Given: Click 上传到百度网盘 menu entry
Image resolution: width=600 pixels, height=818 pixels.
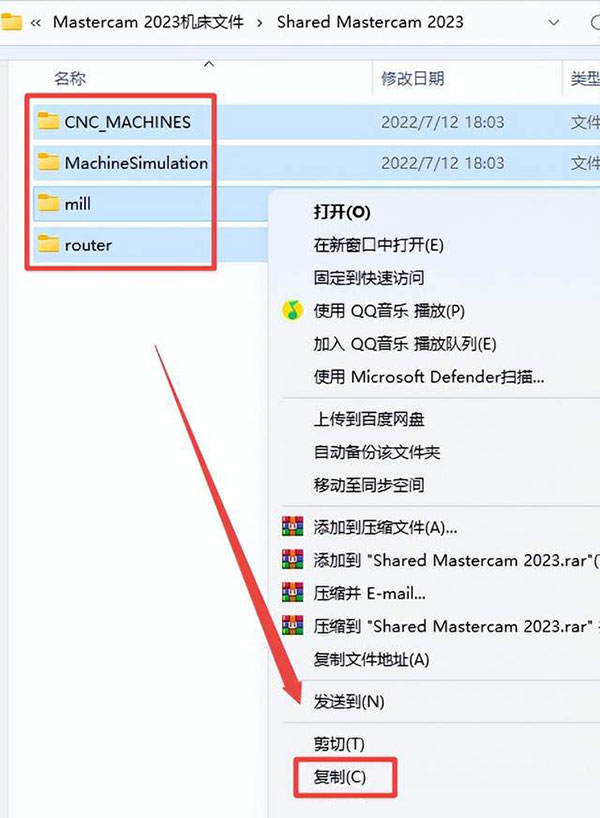Looking at the screenshot, I should (x=369, y=419).
